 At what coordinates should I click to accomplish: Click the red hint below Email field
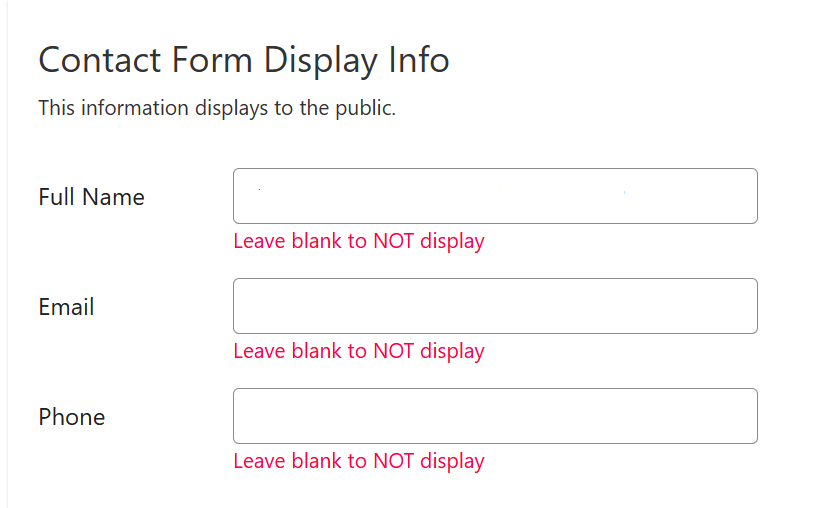tap(358, 351)
